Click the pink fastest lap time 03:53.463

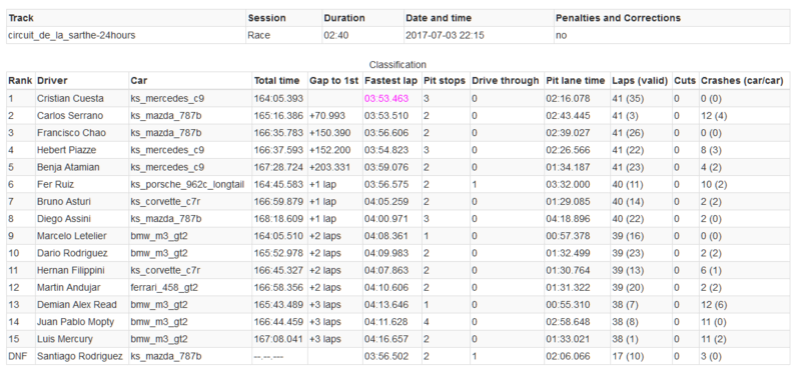386,99
